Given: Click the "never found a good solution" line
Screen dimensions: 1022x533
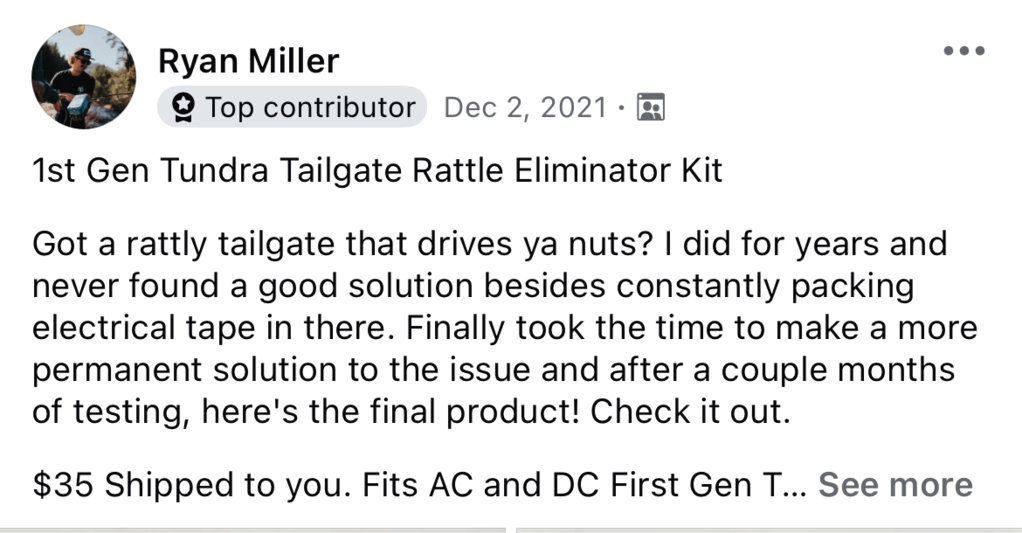Looking at the screenshot, I should [x=473, y=286].
